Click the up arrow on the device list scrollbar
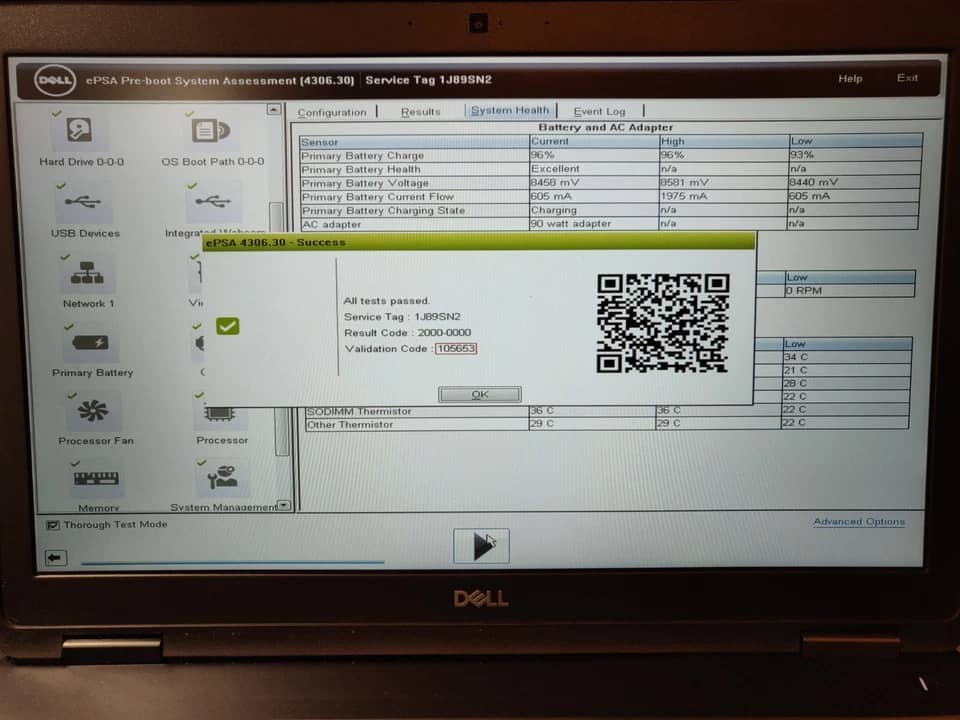Viewport: 960px width, 720px height. (x=274, y=110)
